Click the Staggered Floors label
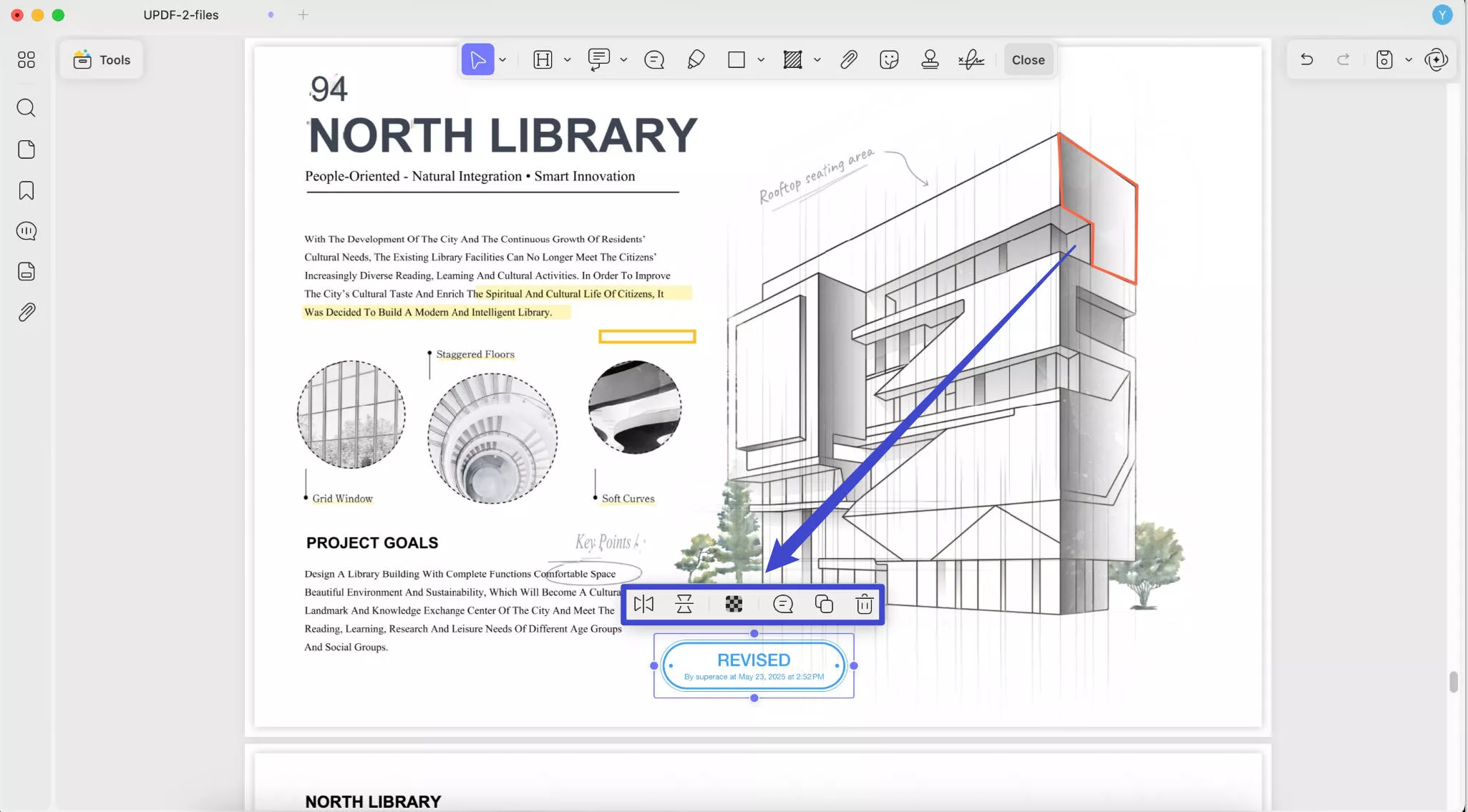This screenshot has width=1468, height=812. point(475,354)
